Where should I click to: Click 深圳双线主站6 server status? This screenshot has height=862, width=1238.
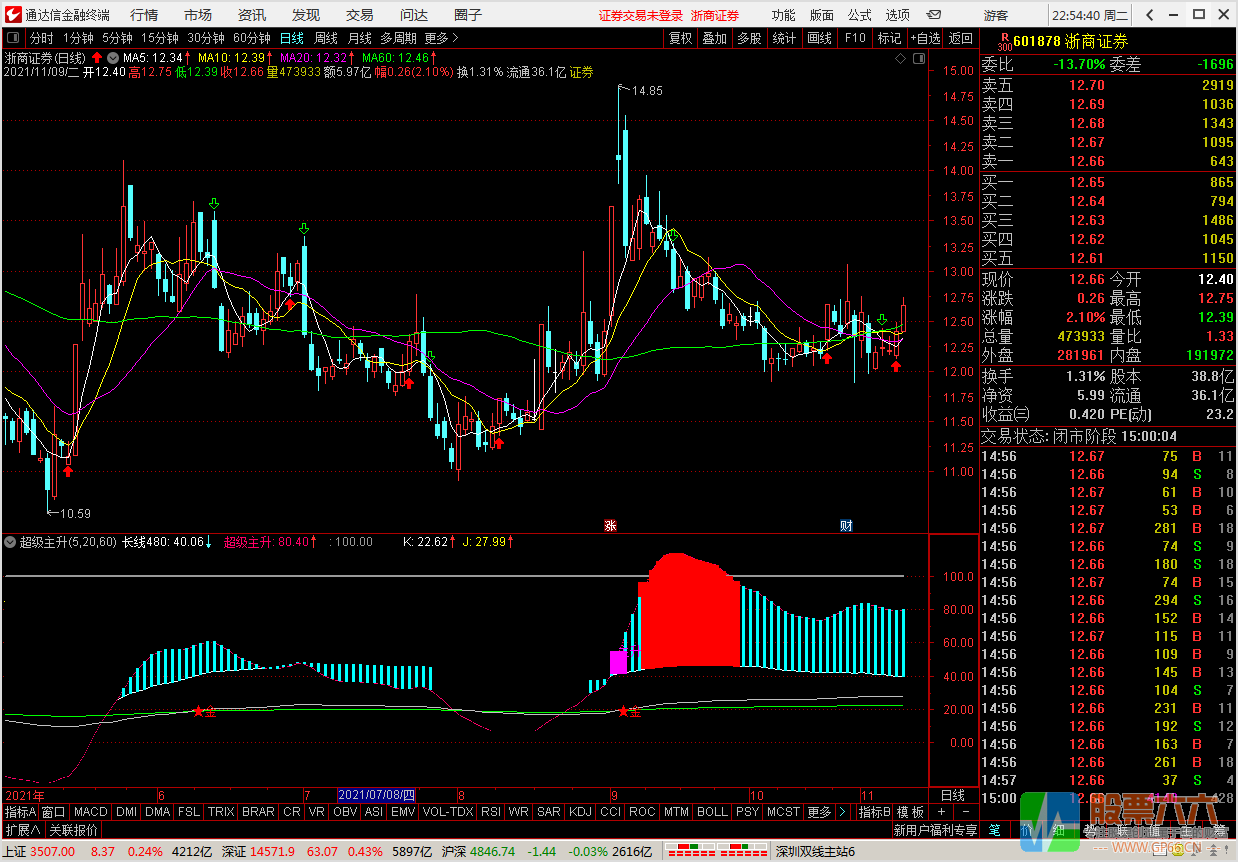(x=815, y=851)
